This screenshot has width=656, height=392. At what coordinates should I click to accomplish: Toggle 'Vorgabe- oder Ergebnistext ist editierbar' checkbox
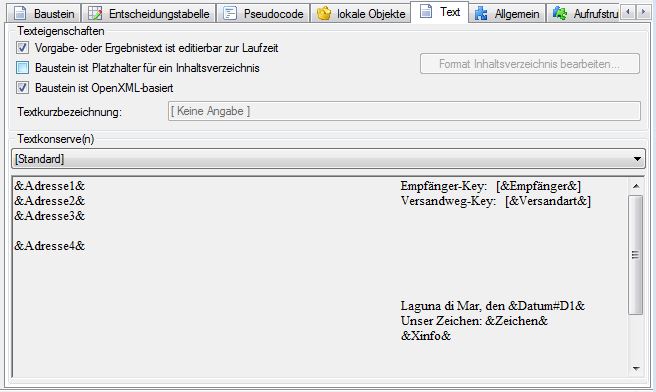(23, 48)
